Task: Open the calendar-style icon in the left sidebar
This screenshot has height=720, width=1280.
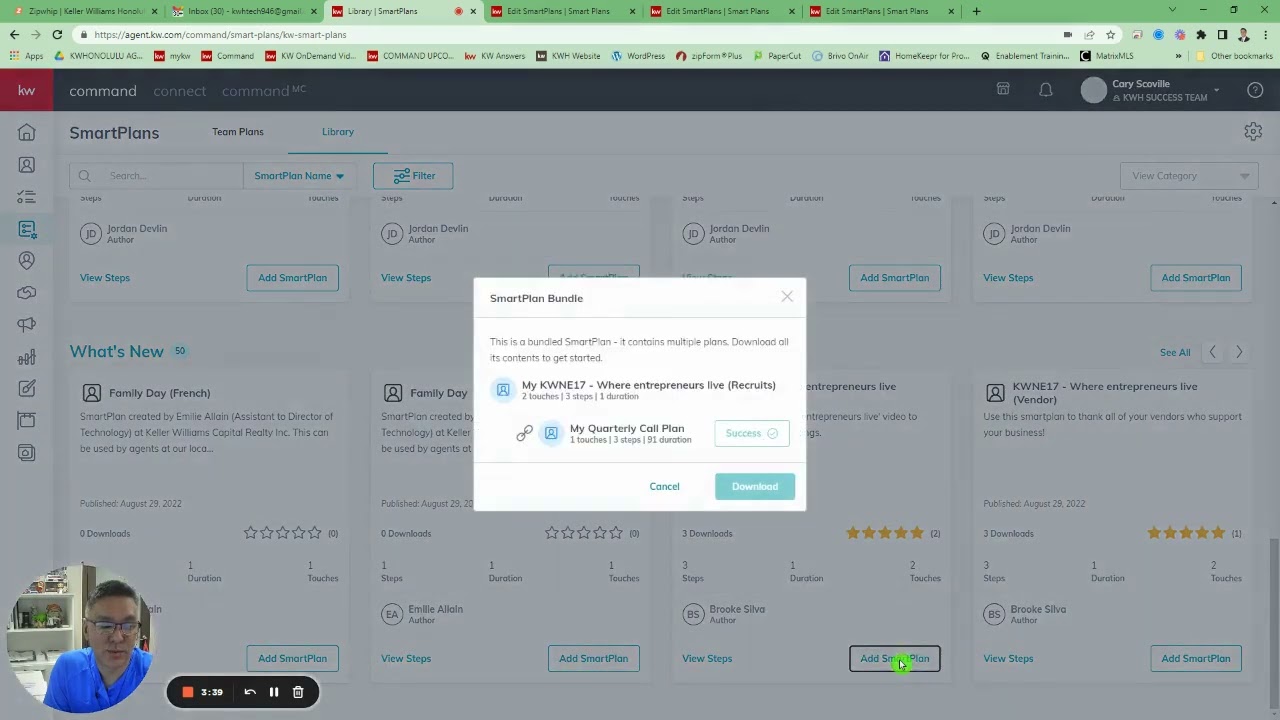Action: tap(27, 421)
